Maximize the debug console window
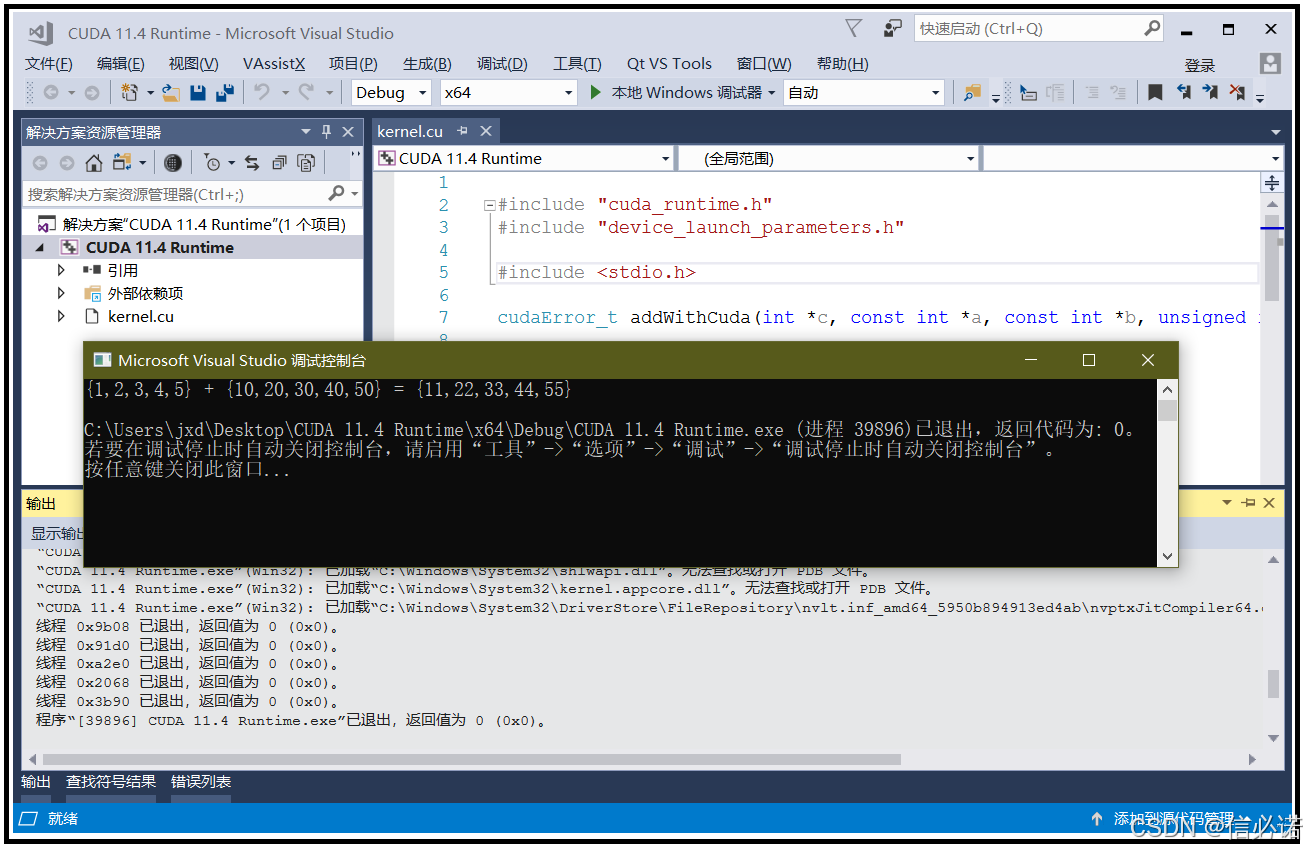Image resolution: width=1307 pixels, height=850 pixels. point(1089,360)
